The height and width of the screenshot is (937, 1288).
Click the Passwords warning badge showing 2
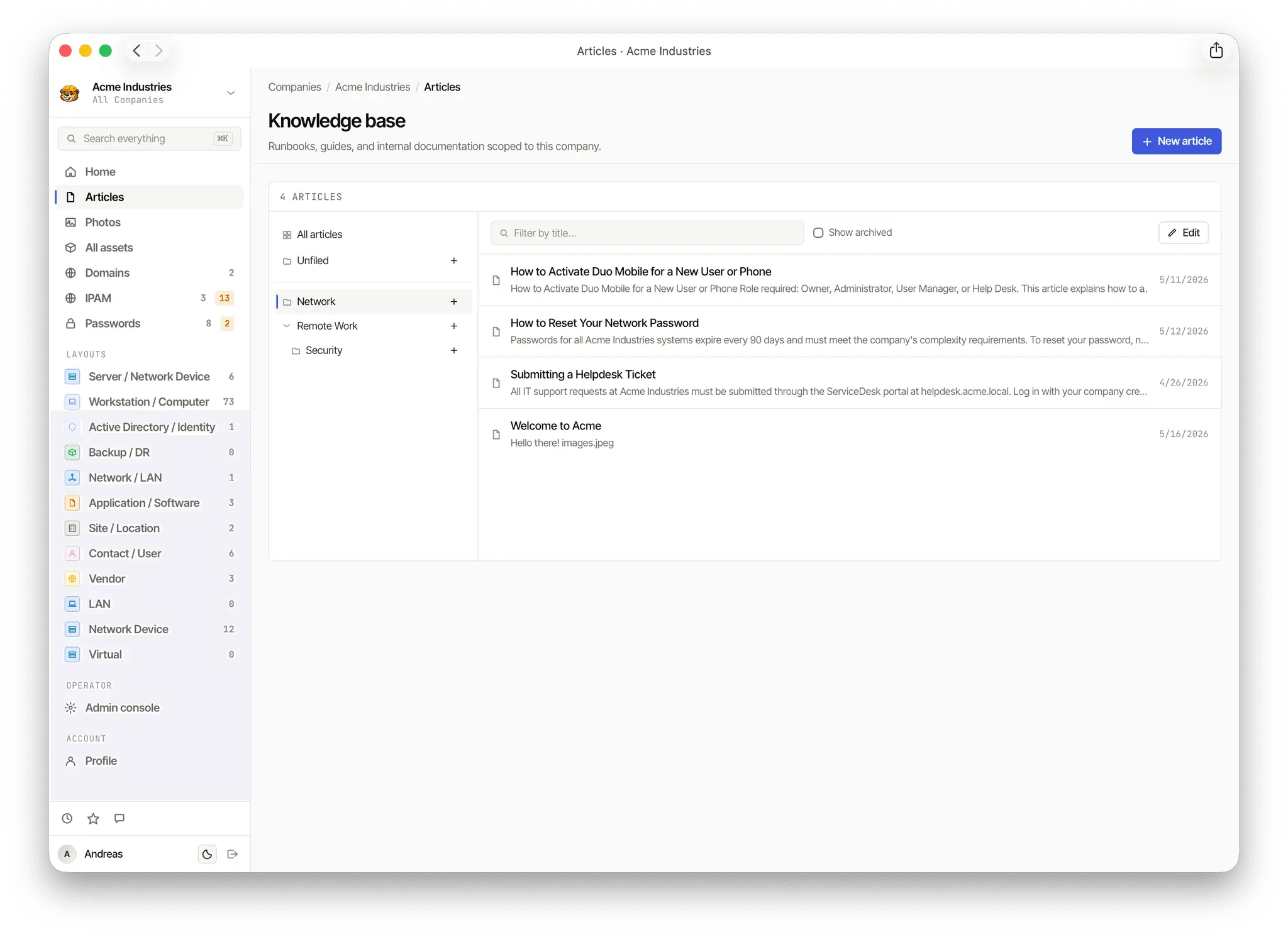pyautogui.click(x=227, y=323)
